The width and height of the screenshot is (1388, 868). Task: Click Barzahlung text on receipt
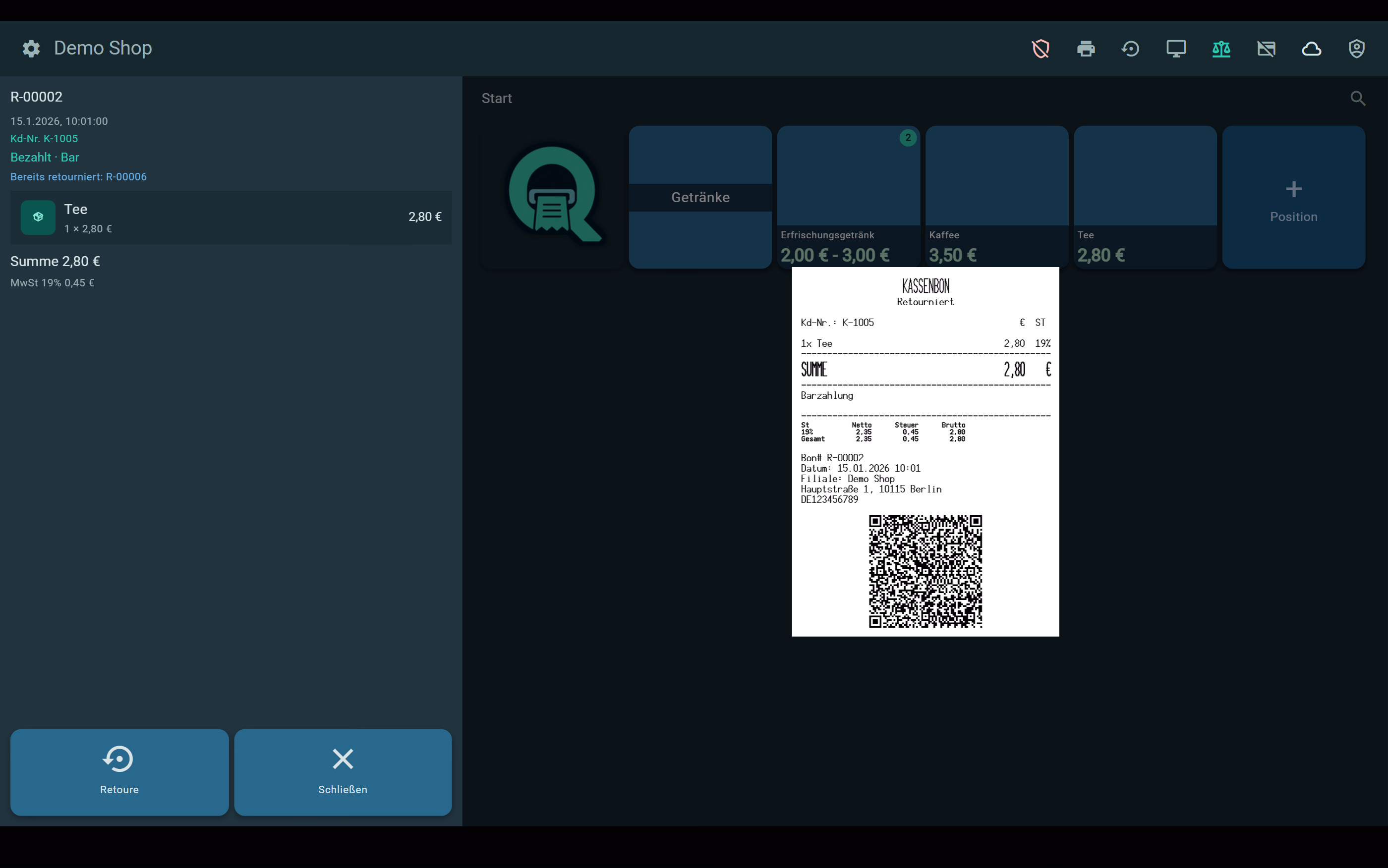click(827, 395)
